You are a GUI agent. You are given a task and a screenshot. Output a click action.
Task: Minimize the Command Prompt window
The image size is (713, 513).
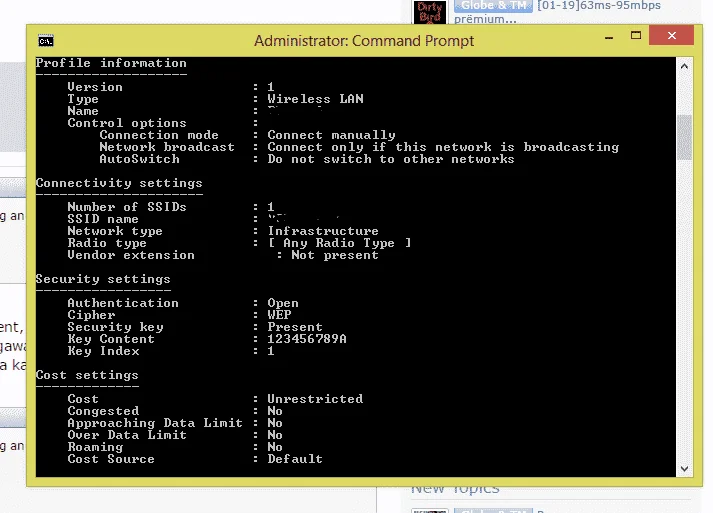point(609,38)
